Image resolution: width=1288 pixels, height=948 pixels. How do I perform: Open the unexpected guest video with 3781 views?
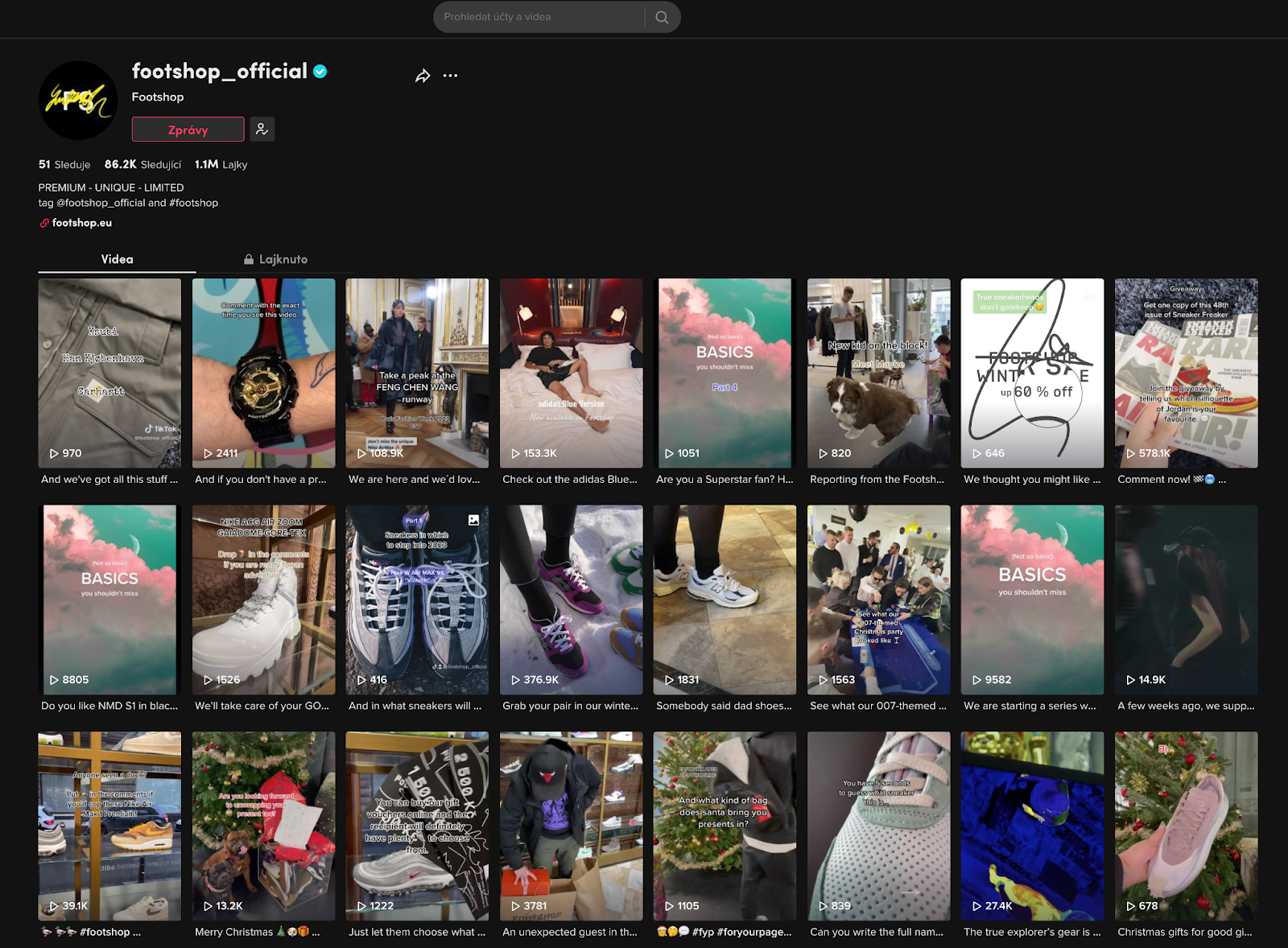click(x=571, y=826)
